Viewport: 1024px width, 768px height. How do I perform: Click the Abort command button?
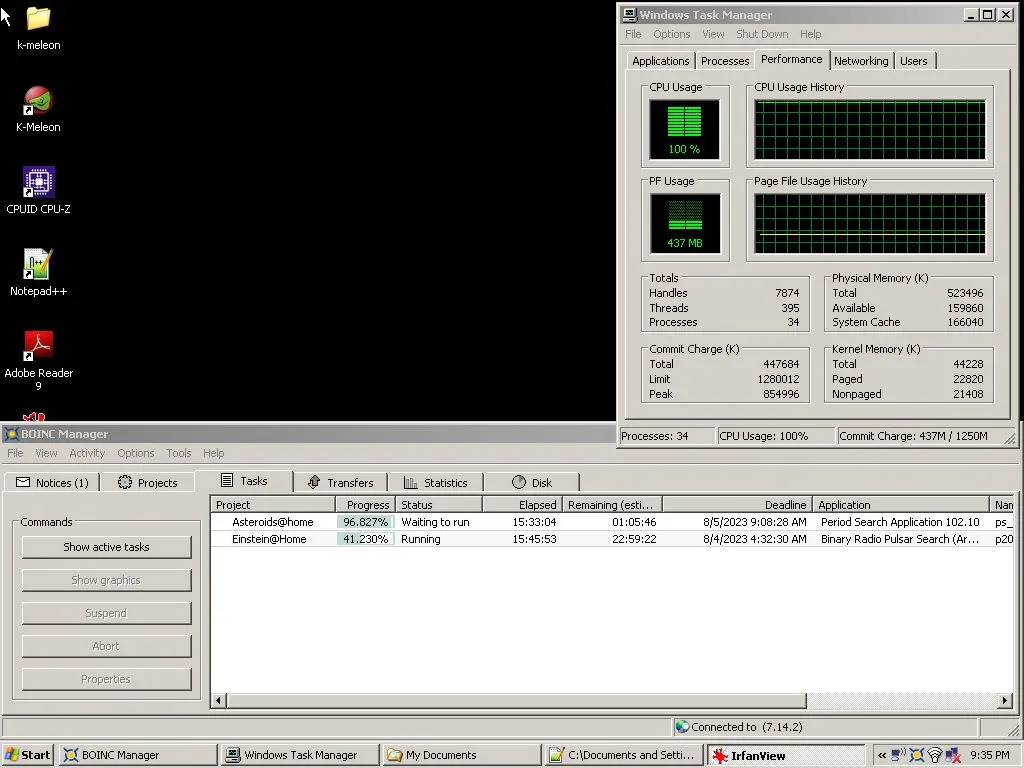point(106,646)
